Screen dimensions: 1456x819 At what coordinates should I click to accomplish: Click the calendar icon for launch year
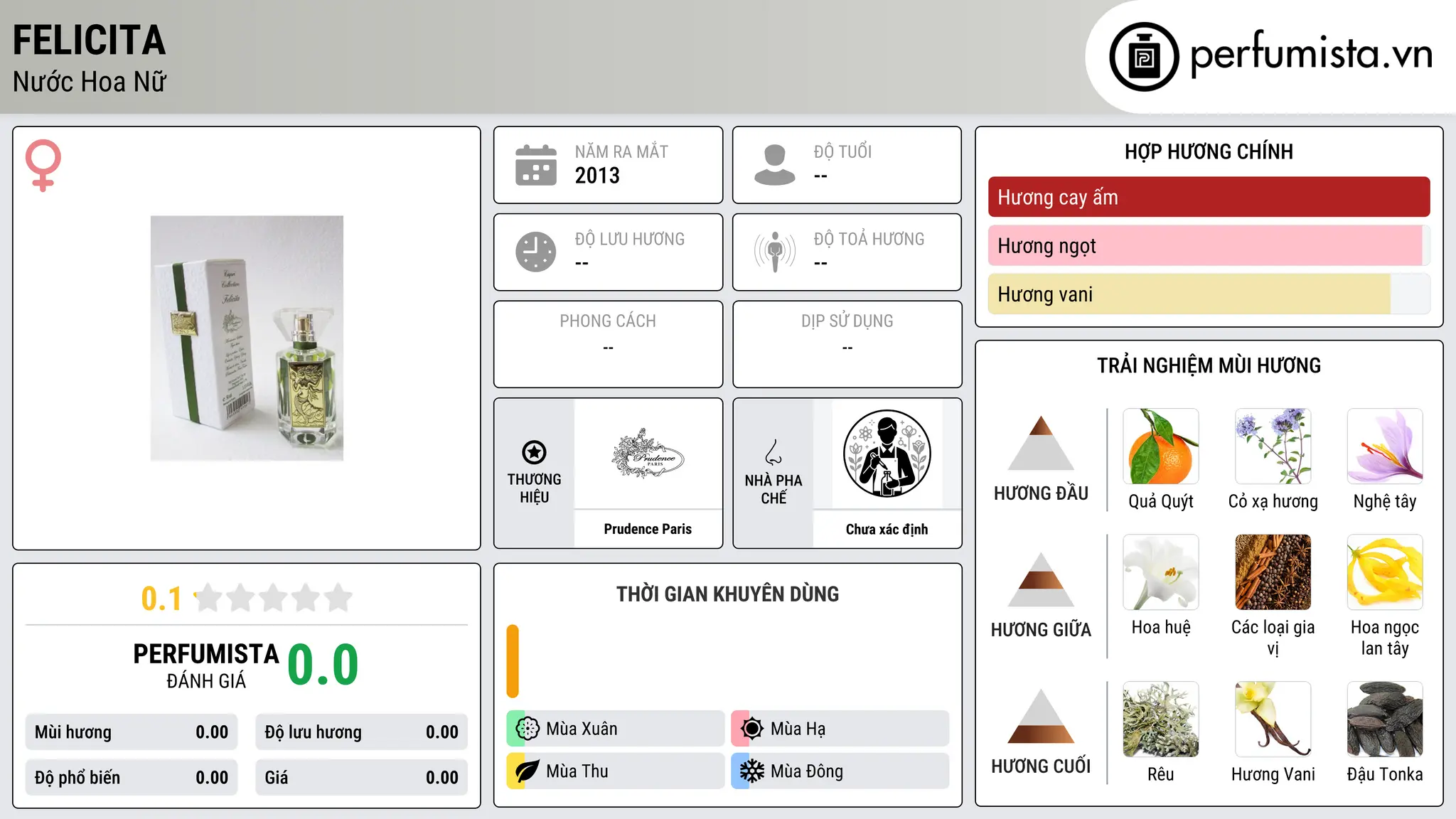[536, 165]
